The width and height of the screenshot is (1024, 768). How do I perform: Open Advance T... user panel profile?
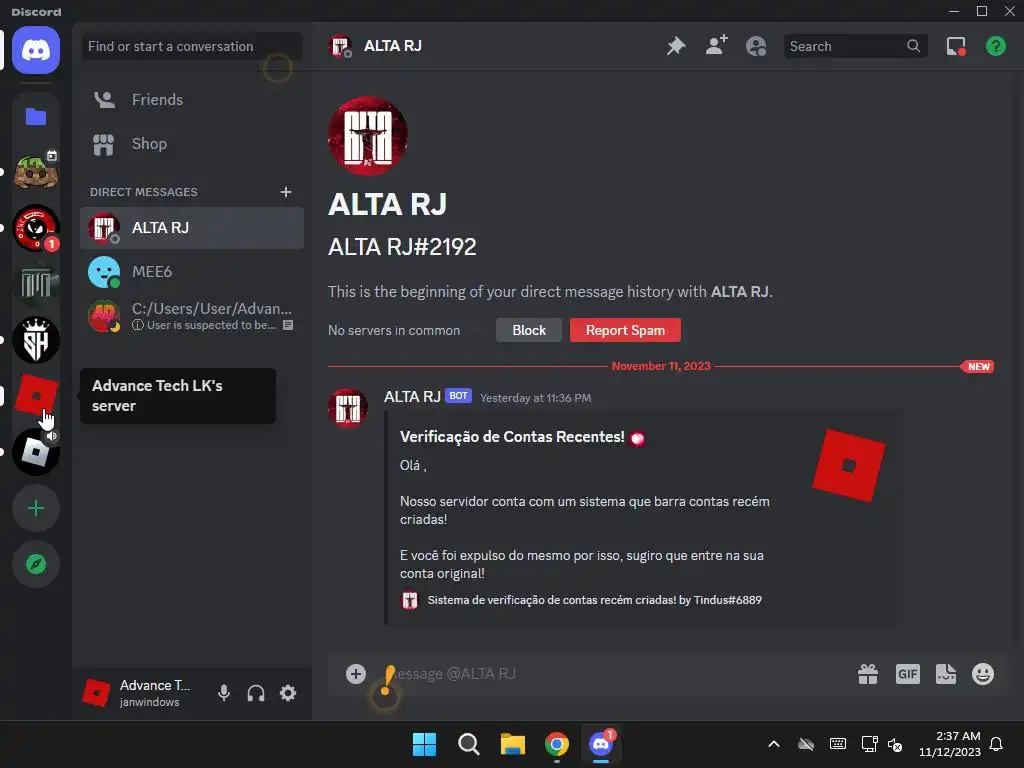pos(140,693)
